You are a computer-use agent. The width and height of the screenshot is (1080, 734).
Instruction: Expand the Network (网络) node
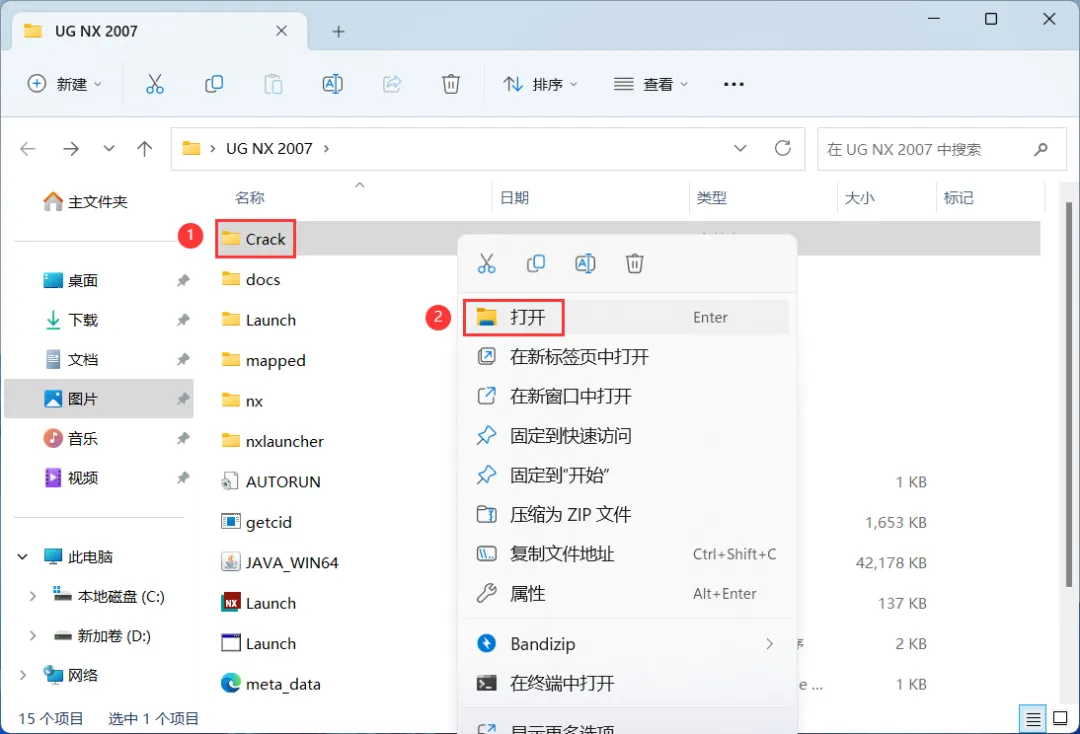(x=23, y=675)
